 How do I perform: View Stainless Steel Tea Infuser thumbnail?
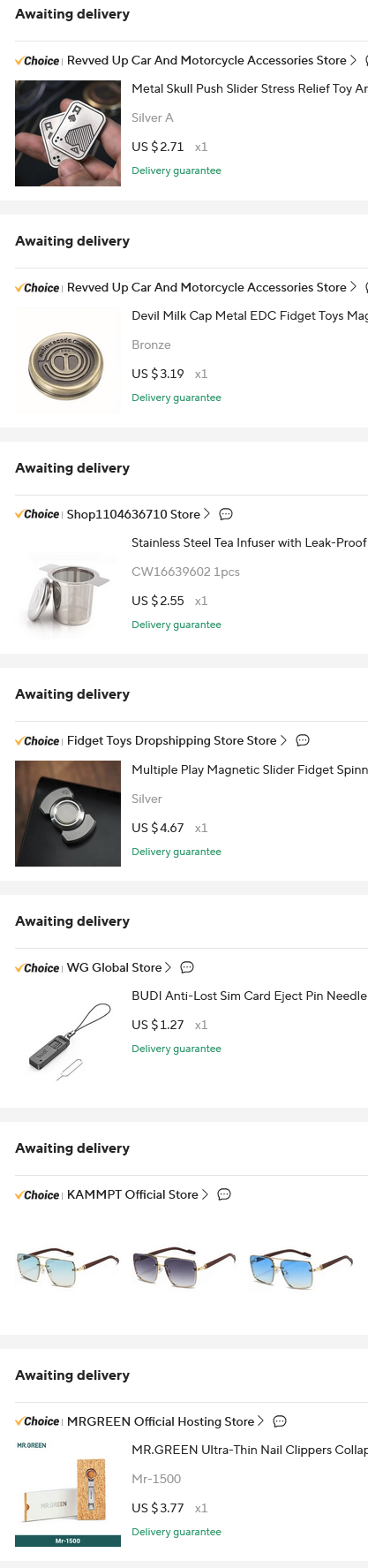68,587
